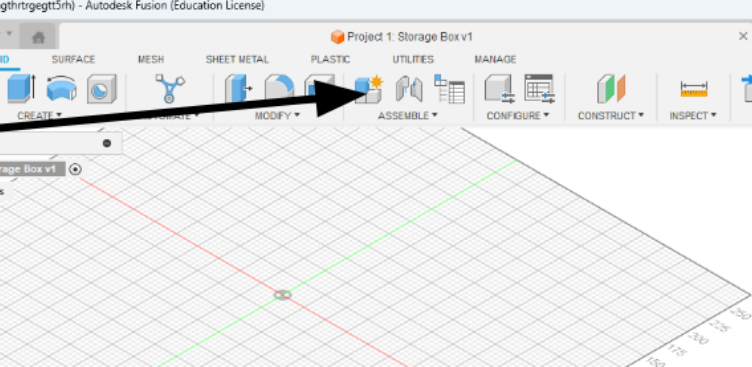
Task: Click the Home tab button
Action: tap(38, 37)
